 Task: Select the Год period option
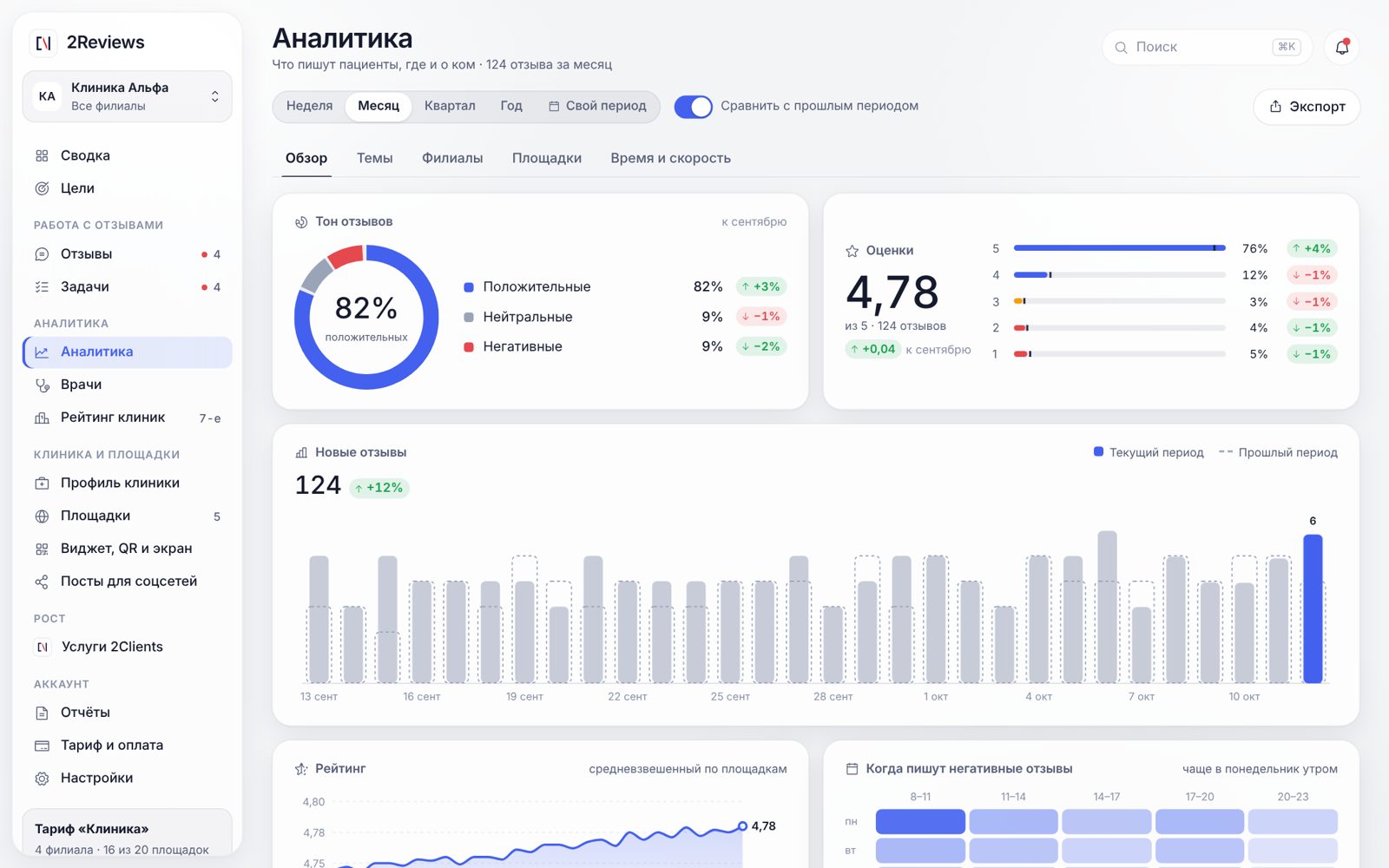point(511,106)
